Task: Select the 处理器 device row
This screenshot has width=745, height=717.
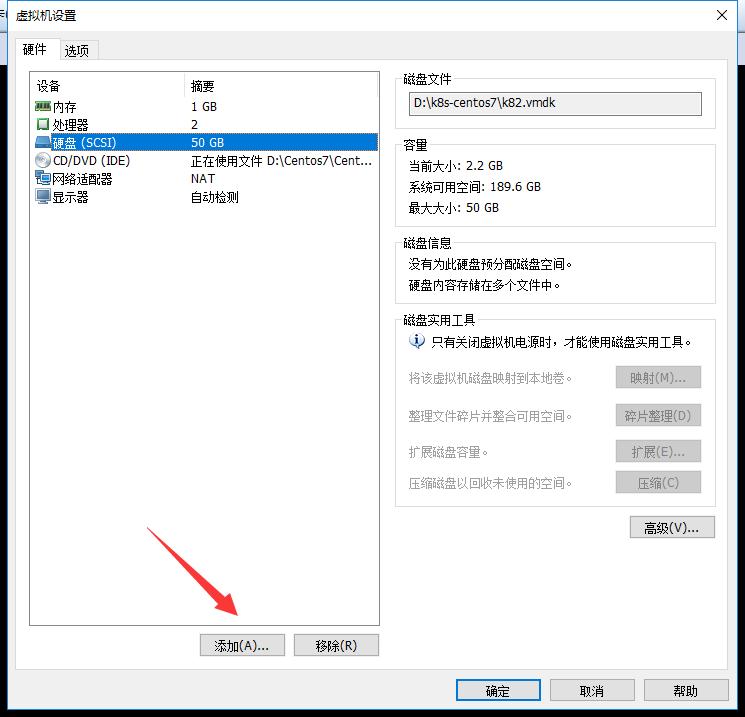Action: click(204, 124)
